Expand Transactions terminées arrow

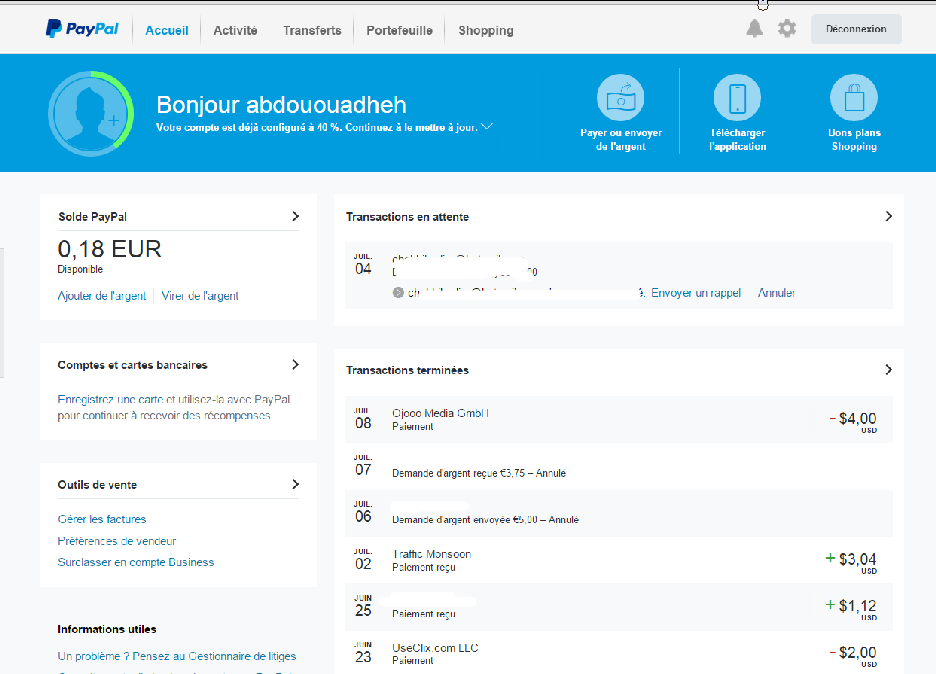[x=889, y=370]
